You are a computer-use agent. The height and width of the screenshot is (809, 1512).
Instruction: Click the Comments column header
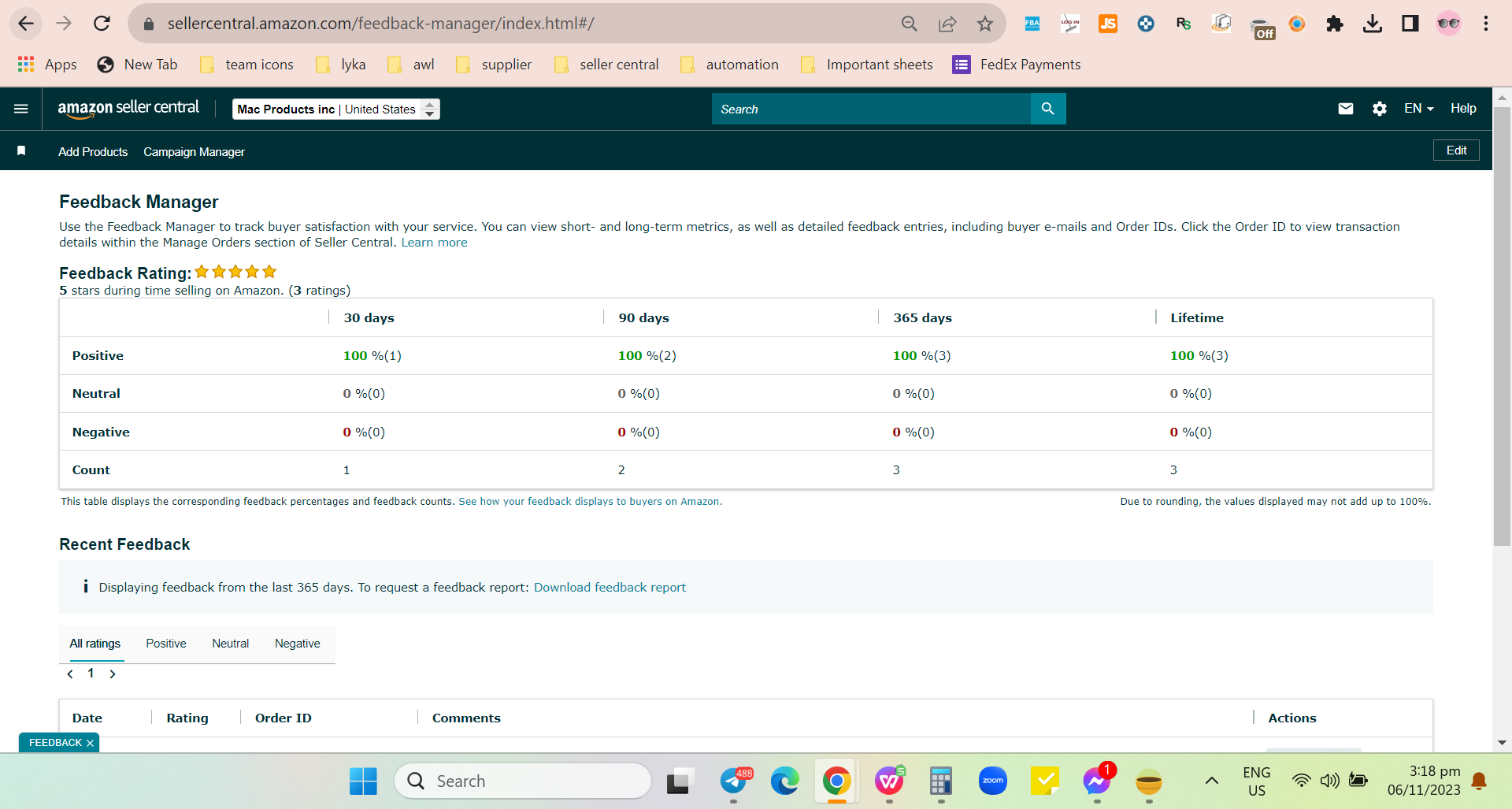click(x=466, y=718)
